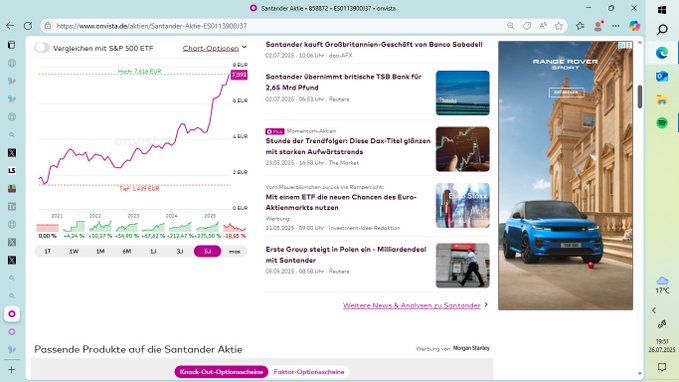Click the Euro Stoxx article thumbnail

click(x=462, y=205)
